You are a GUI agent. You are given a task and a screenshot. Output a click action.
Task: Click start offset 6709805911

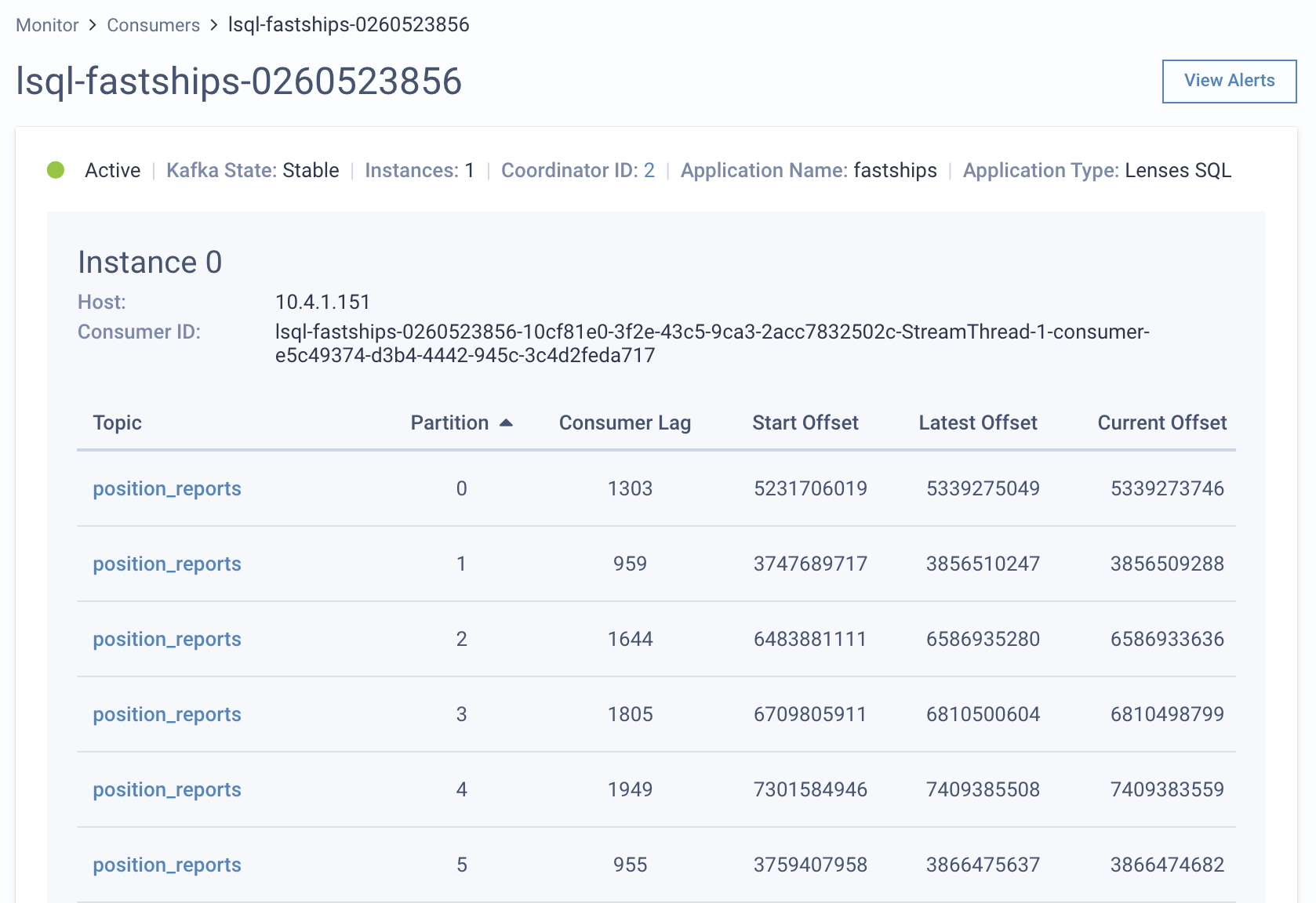point(810,714)
